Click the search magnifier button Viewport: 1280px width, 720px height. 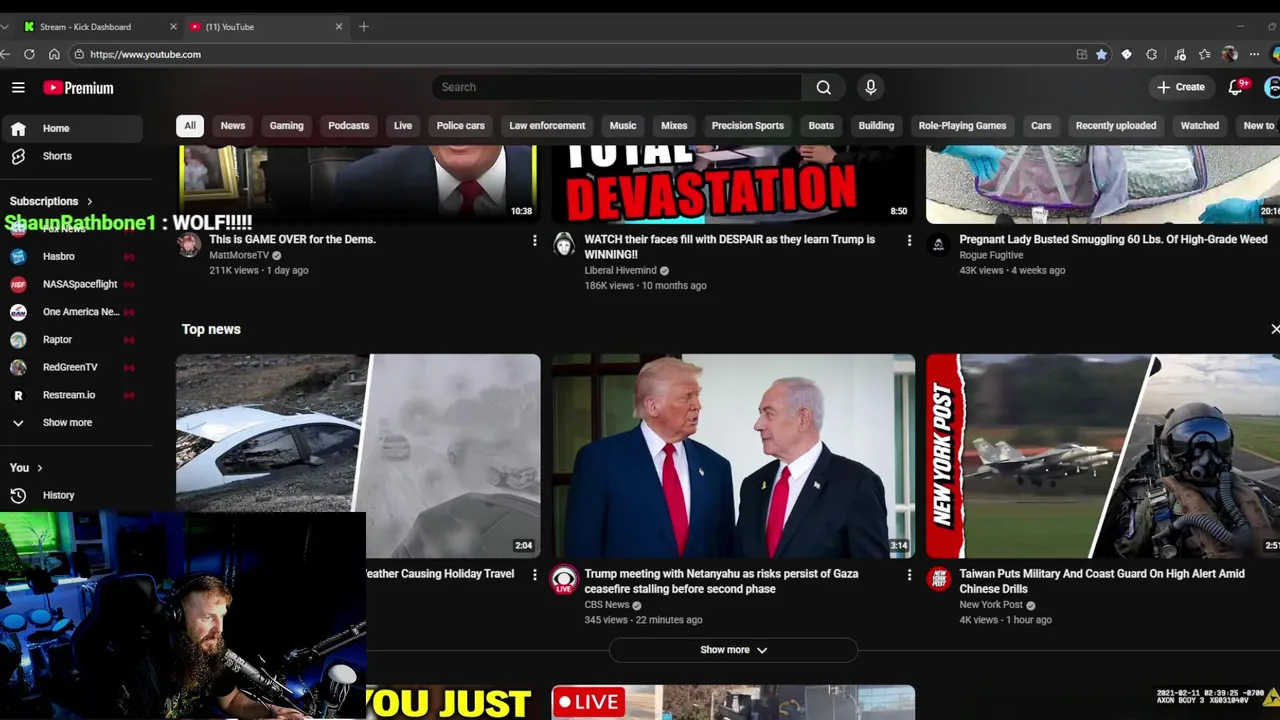823,87
